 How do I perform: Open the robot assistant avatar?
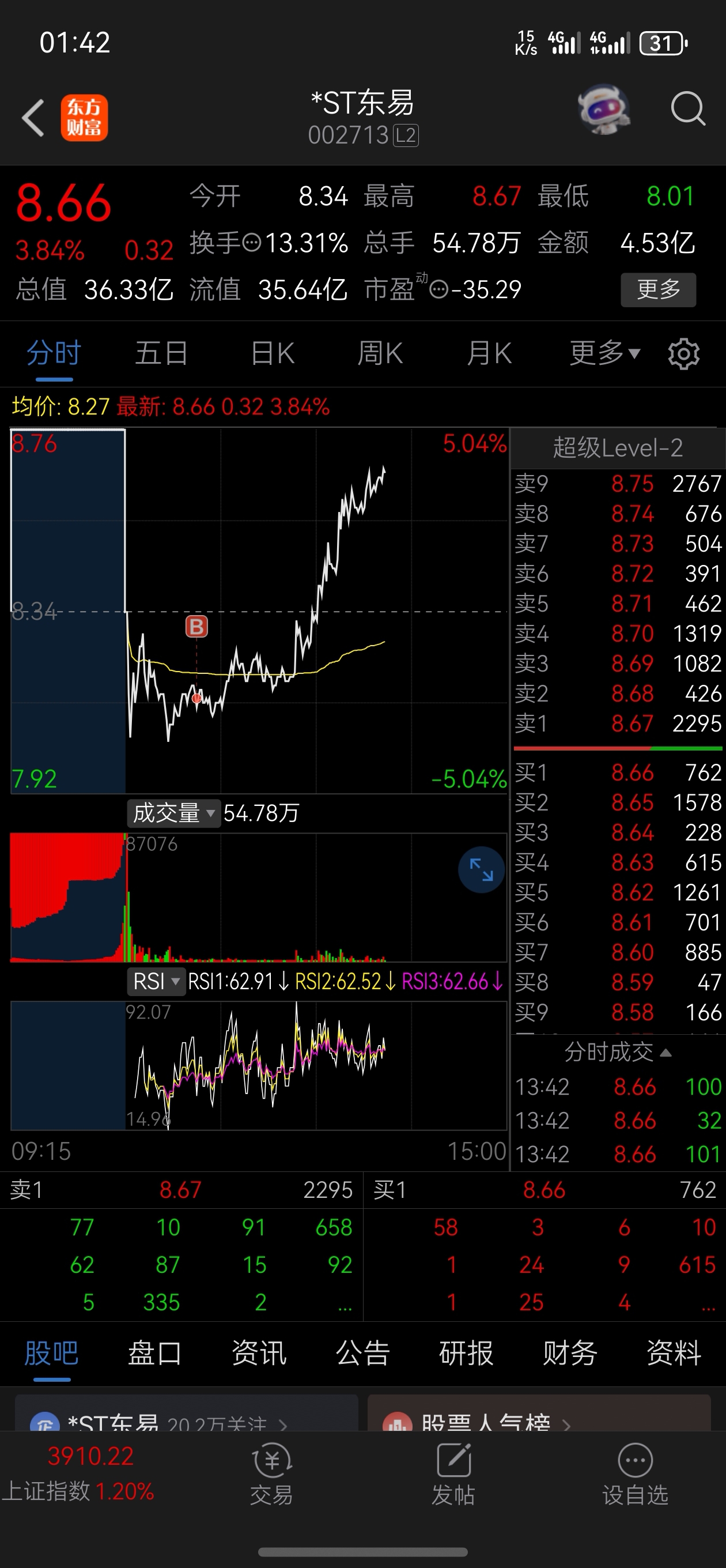[604, 110]
